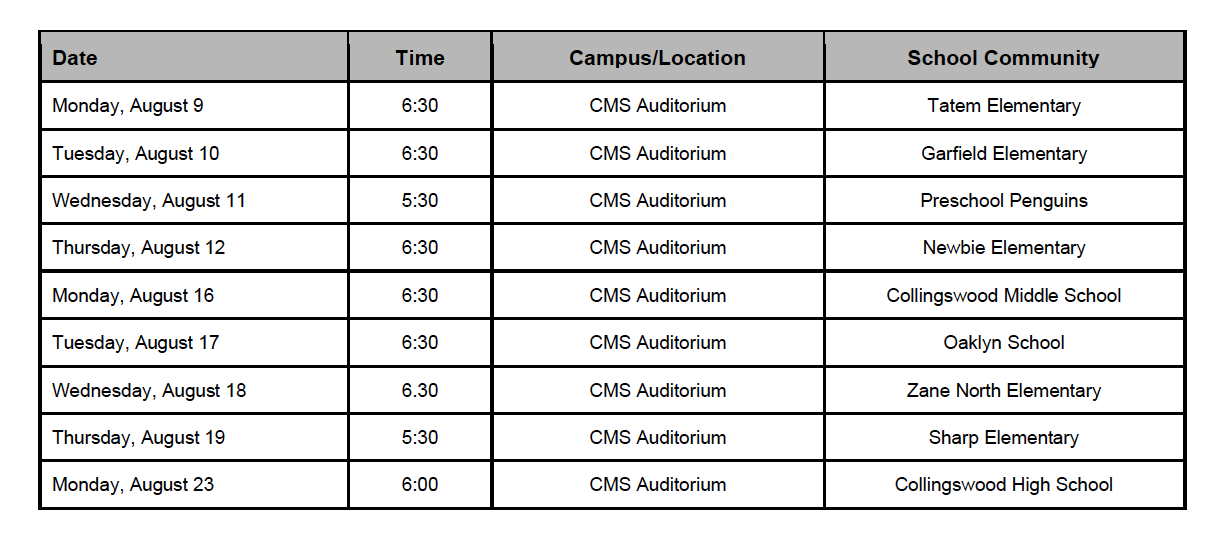Click the 6:00 time cell
This screenshot has width=1224, height=546.
click(x=420, y=484)
